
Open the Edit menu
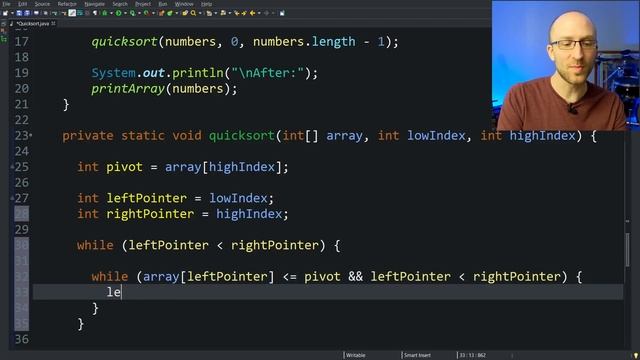coord(22,4)
